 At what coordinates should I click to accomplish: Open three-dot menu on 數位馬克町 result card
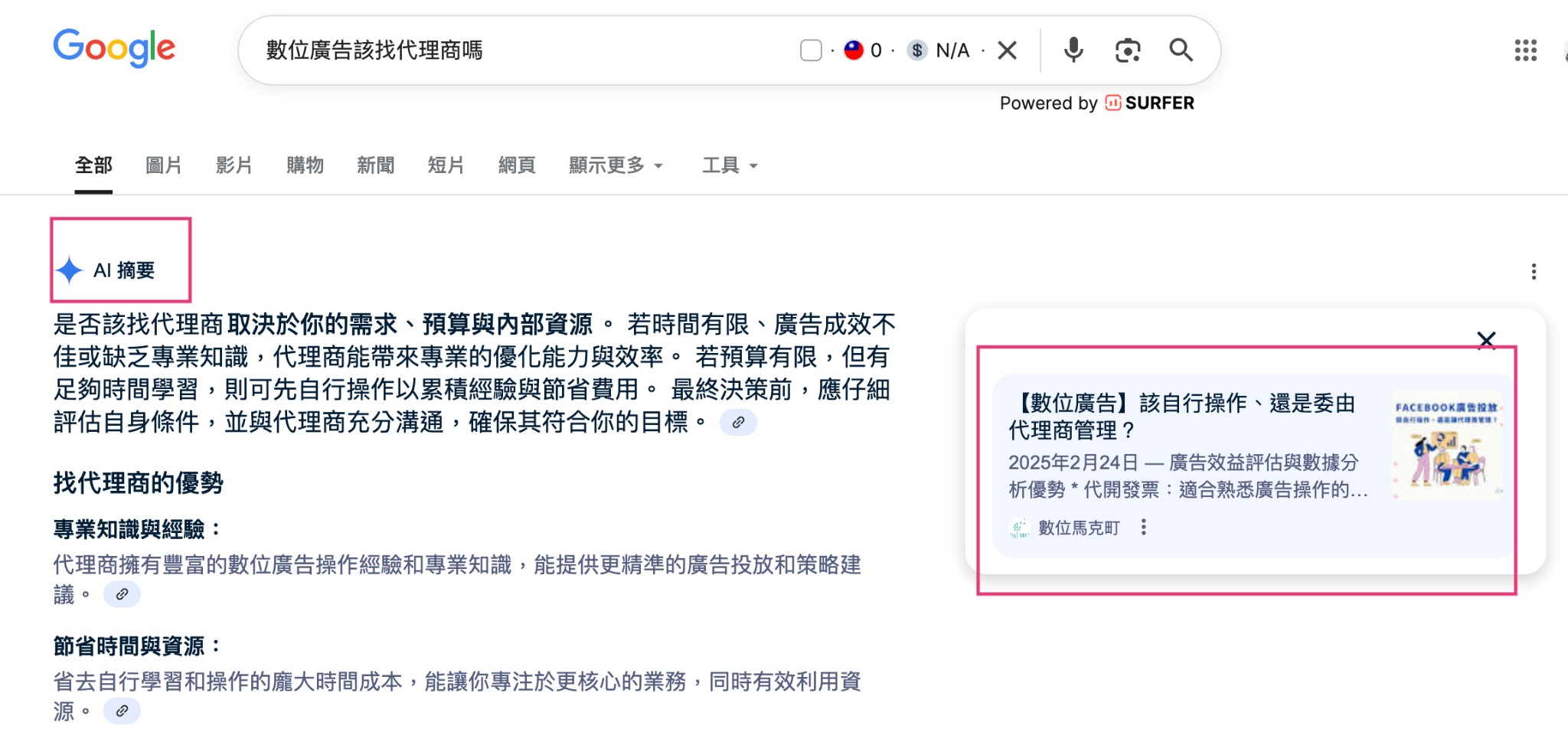(x=1145, y=528)
